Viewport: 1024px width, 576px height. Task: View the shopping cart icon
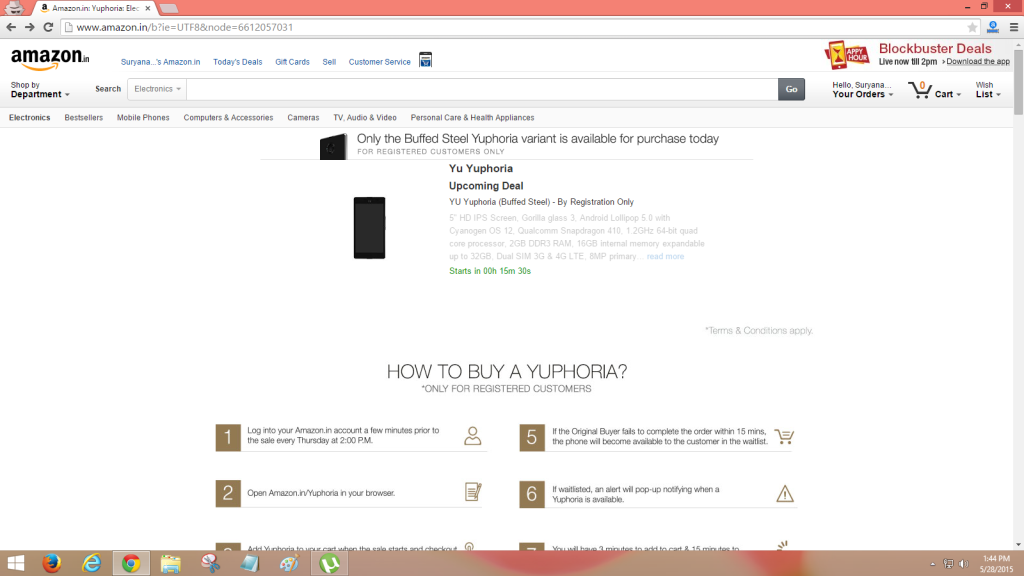pyautogui.click(x=920, y=89)
